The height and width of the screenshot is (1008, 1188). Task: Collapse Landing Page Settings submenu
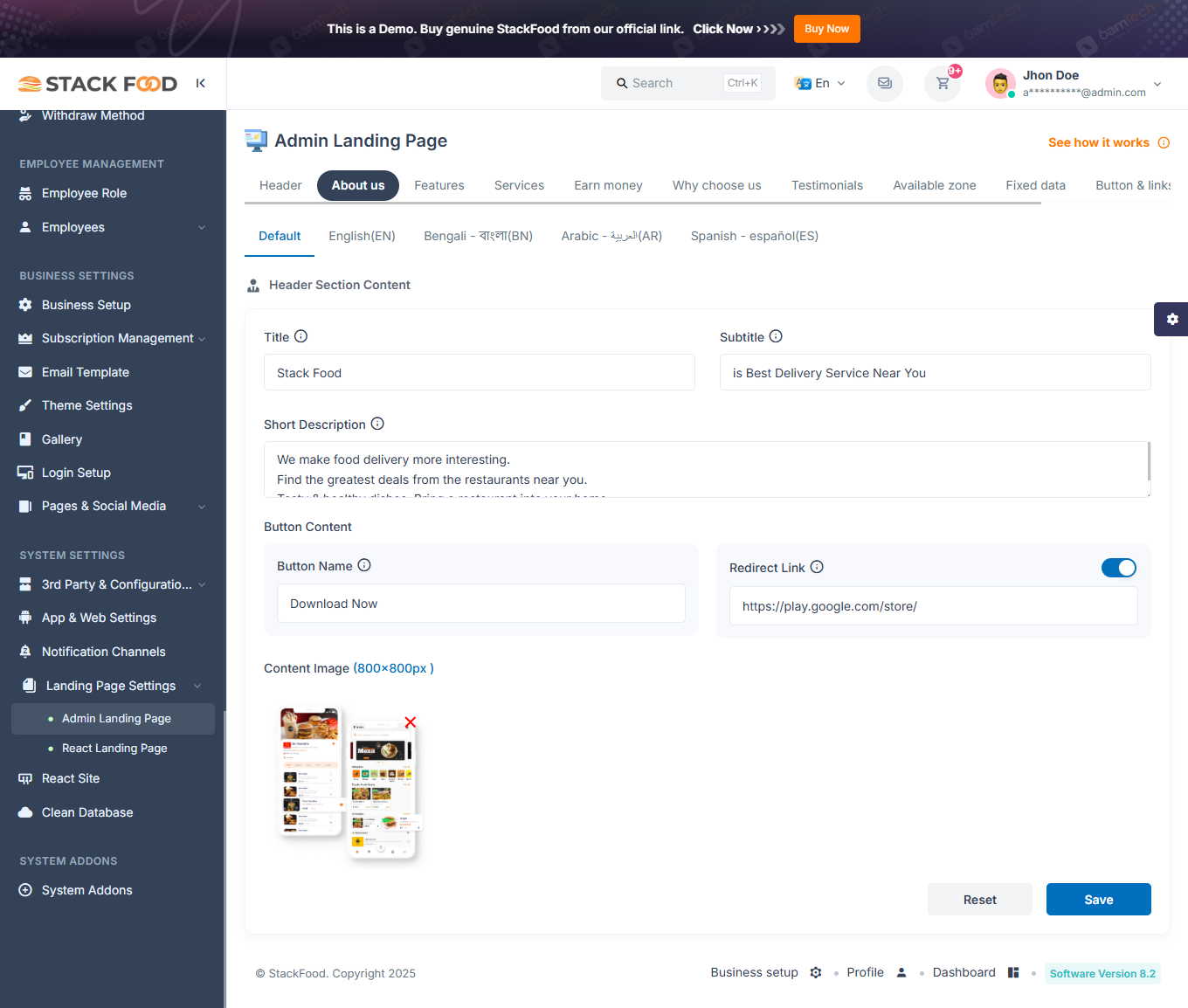(x=197, y=686)
